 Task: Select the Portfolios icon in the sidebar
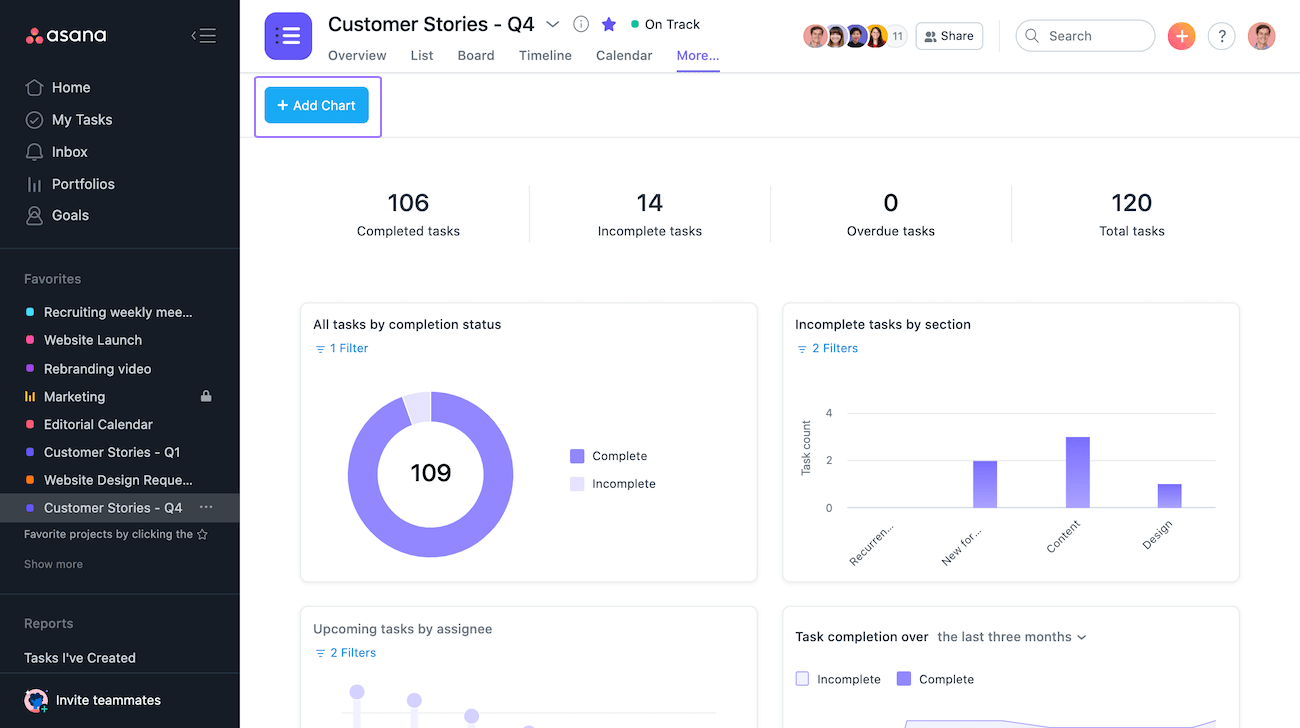31,183
